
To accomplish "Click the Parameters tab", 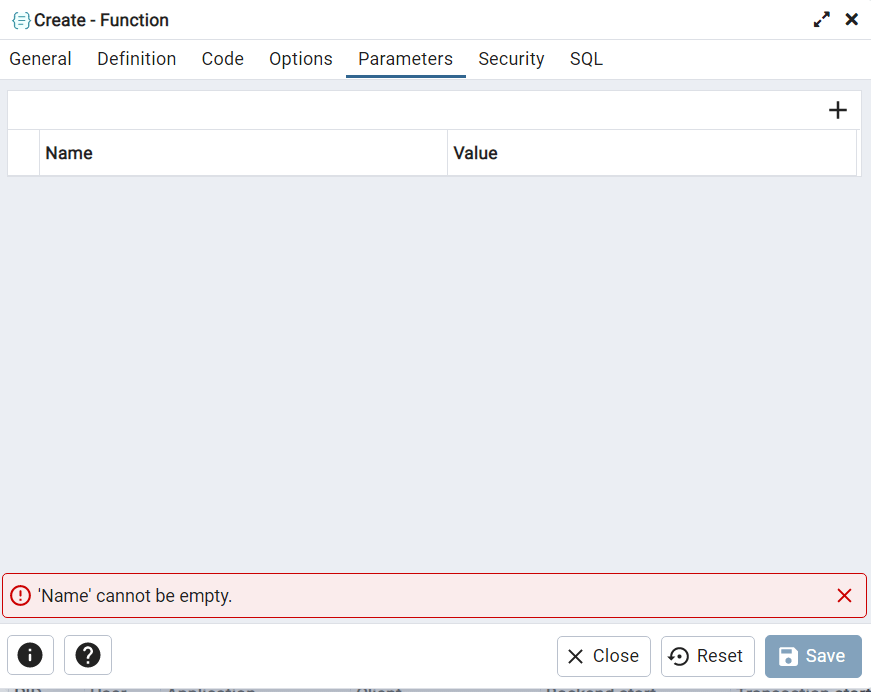I will (x=406, y=59).
